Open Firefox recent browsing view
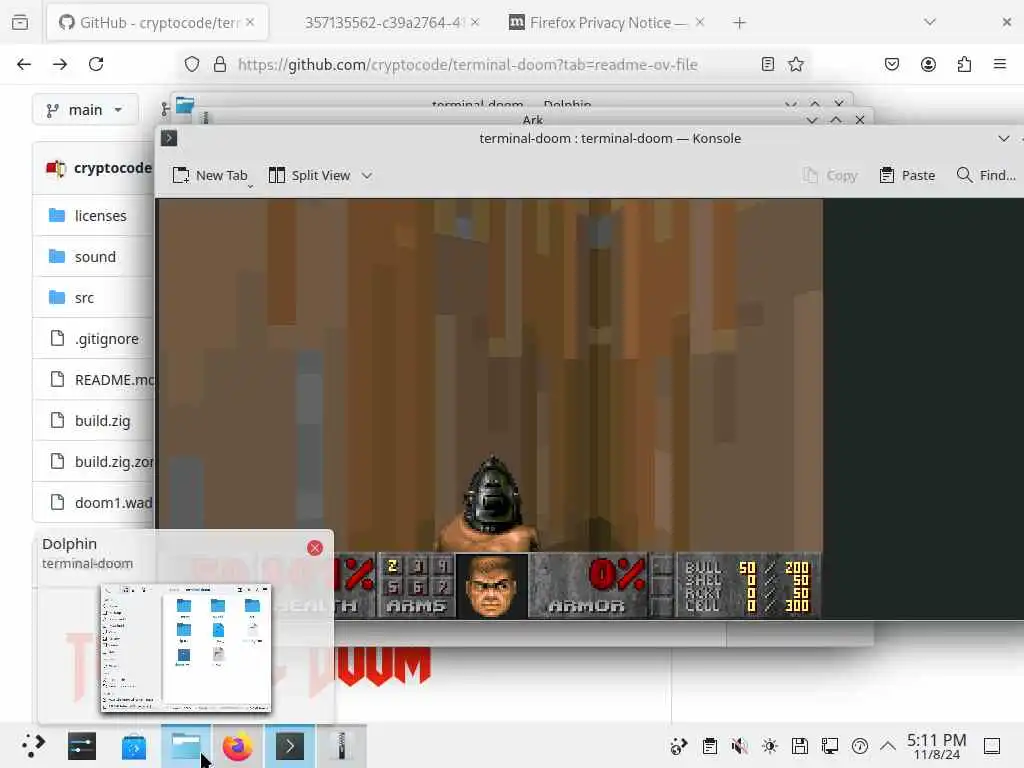Screen dimensions: 1024x768 (x=20, y=23)
